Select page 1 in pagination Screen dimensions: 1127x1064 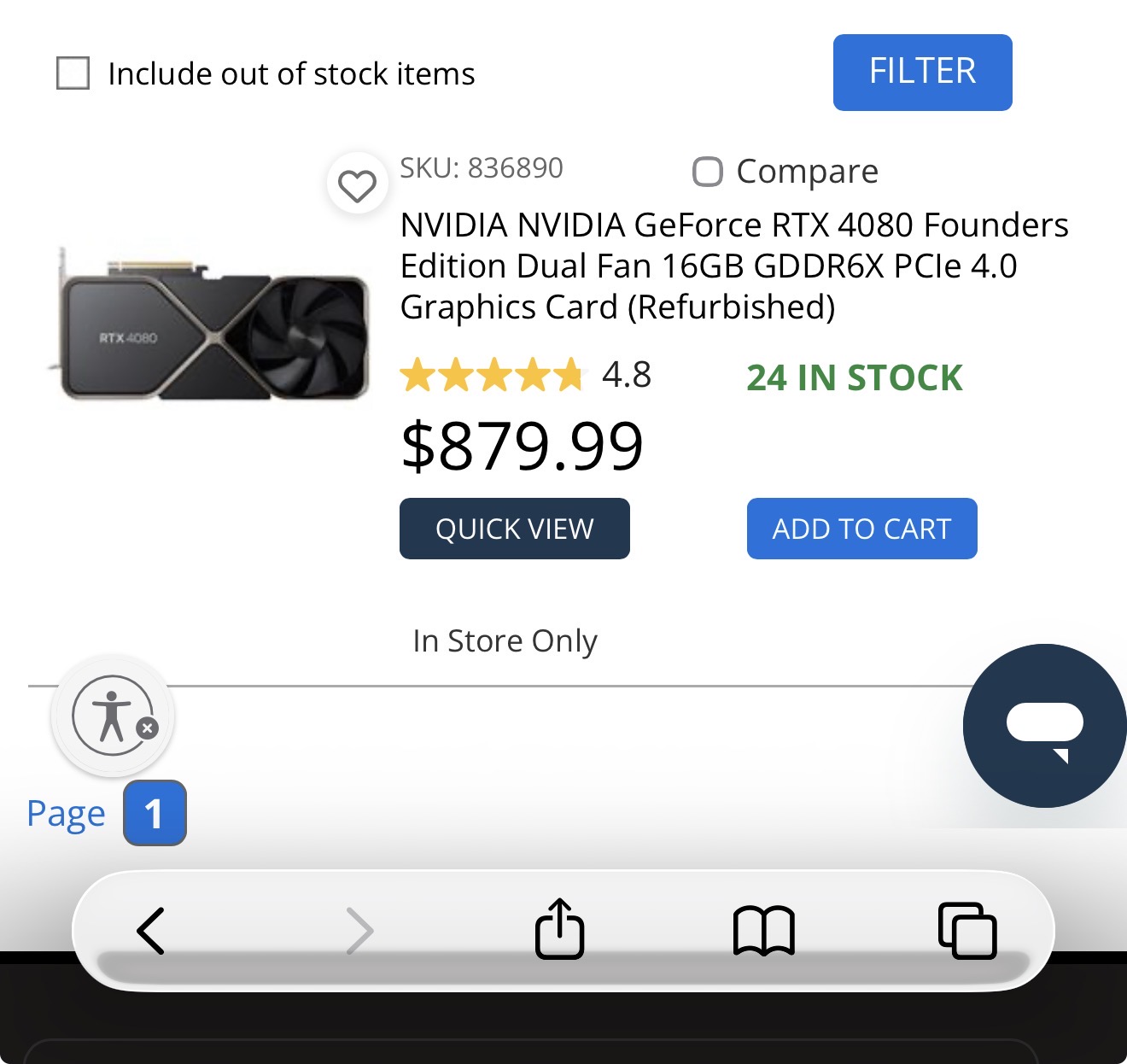click(x=155, y=813)
